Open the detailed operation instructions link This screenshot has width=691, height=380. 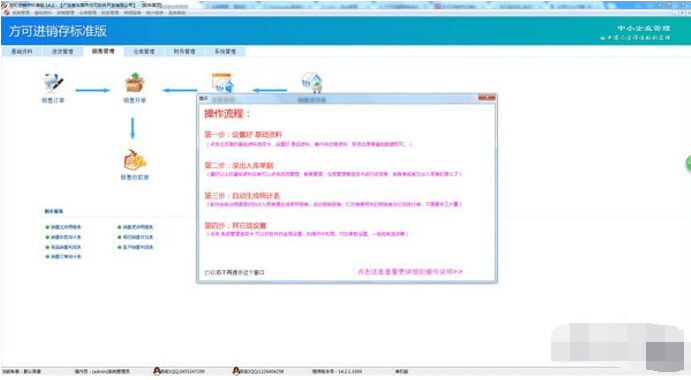[x=410, y=272]
